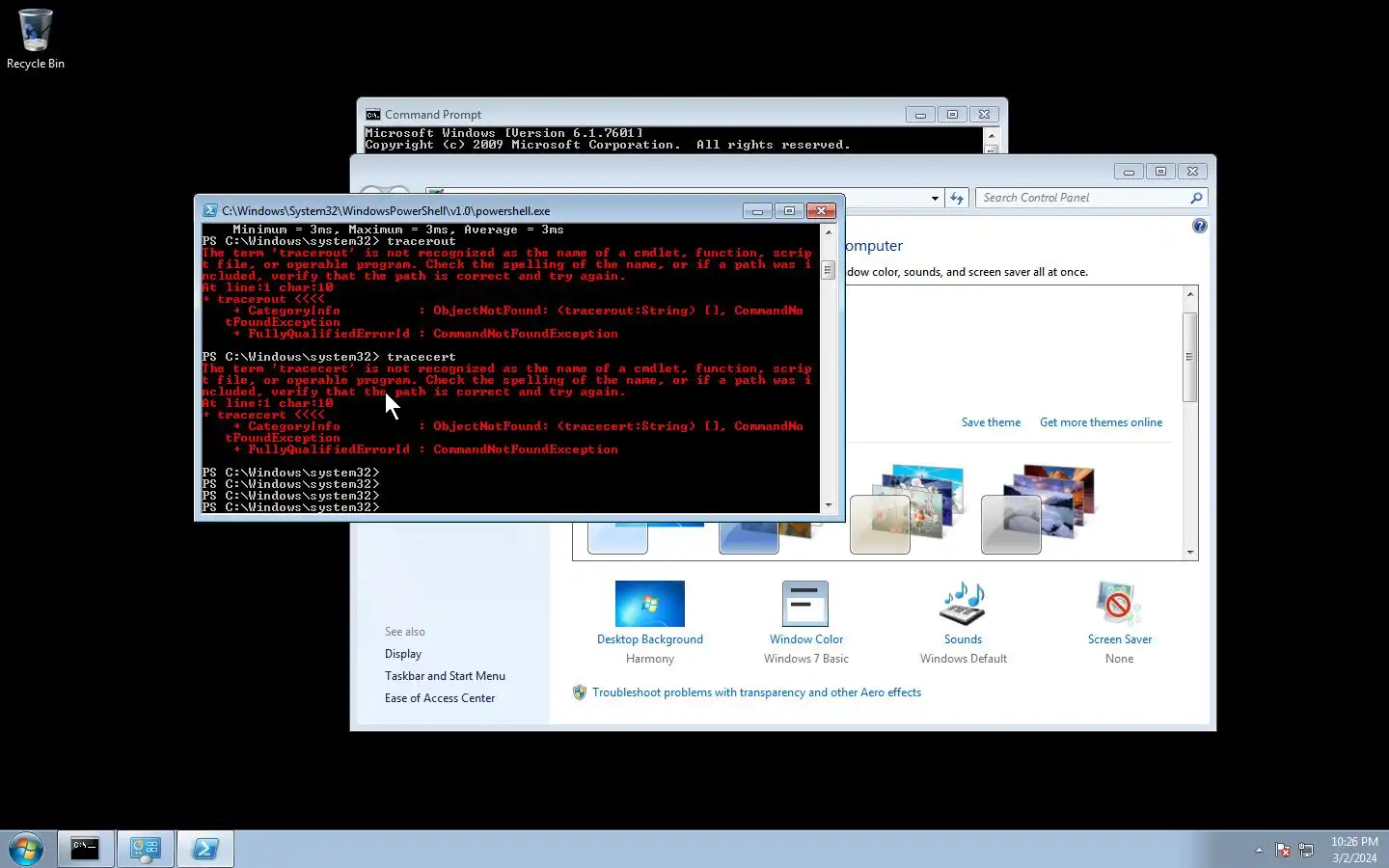Click PowerShell scroll up arrow
The width and height of the screenshot is (1389, 868).
tap(828, 232)
